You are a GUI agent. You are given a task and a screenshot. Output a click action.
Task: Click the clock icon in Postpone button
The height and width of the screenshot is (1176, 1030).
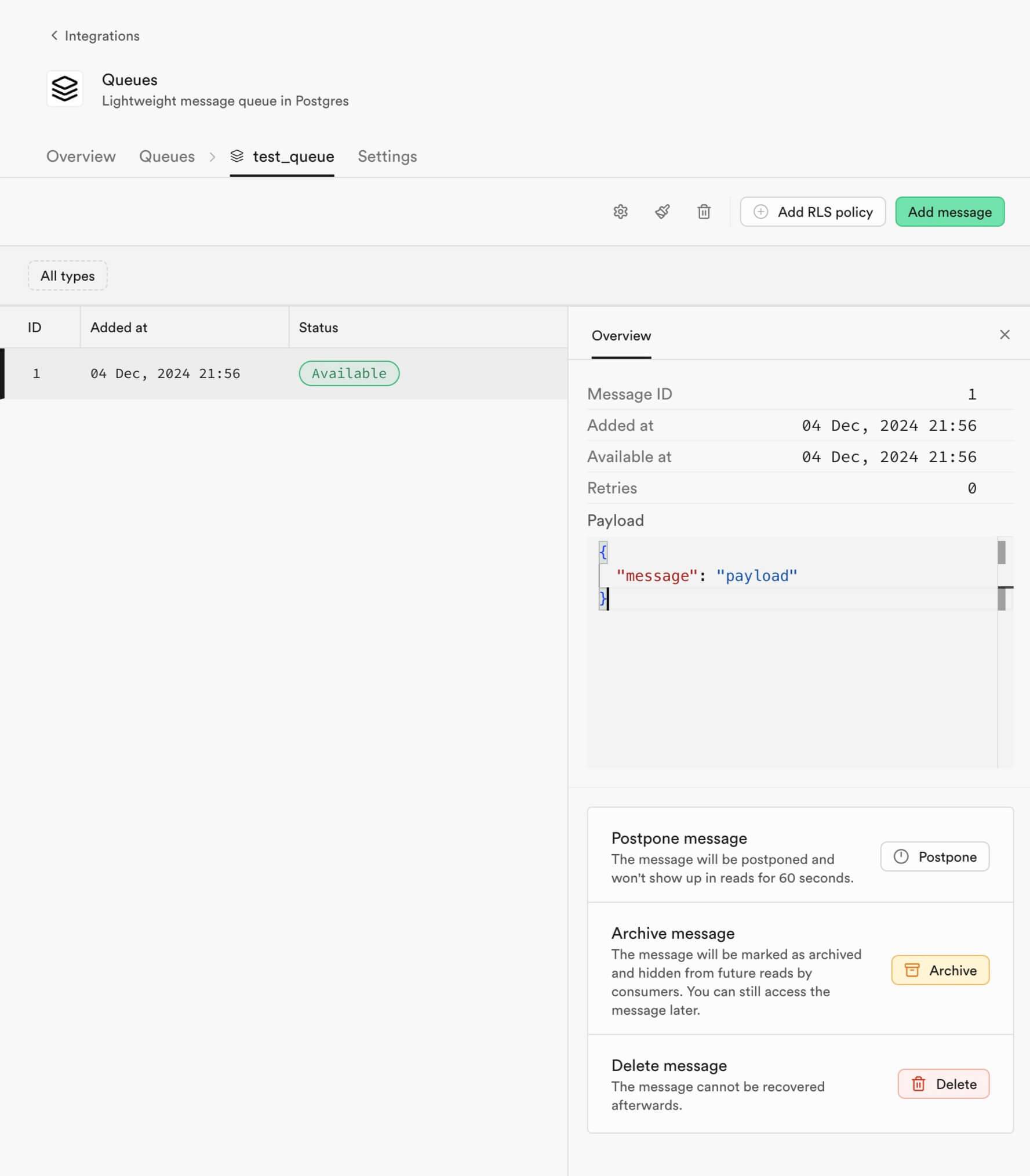(901, 856)
